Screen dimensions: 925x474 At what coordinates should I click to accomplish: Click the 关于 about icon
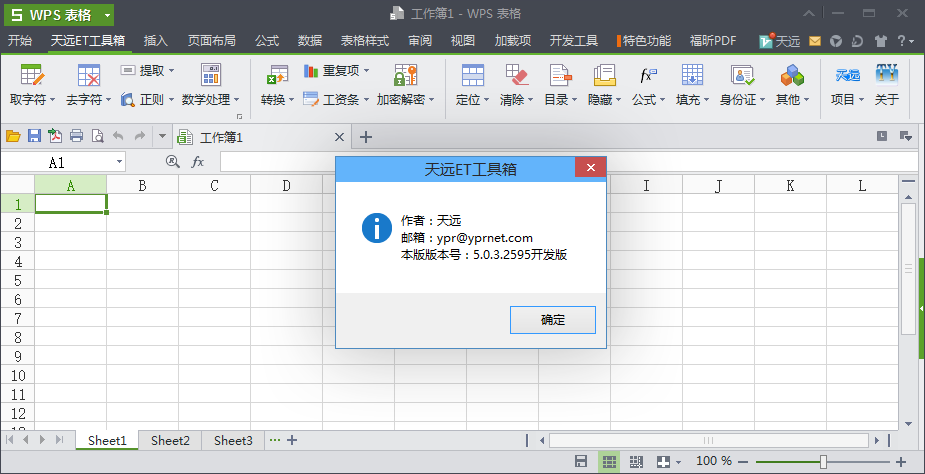pyautogui.click(x=887, y=76)
